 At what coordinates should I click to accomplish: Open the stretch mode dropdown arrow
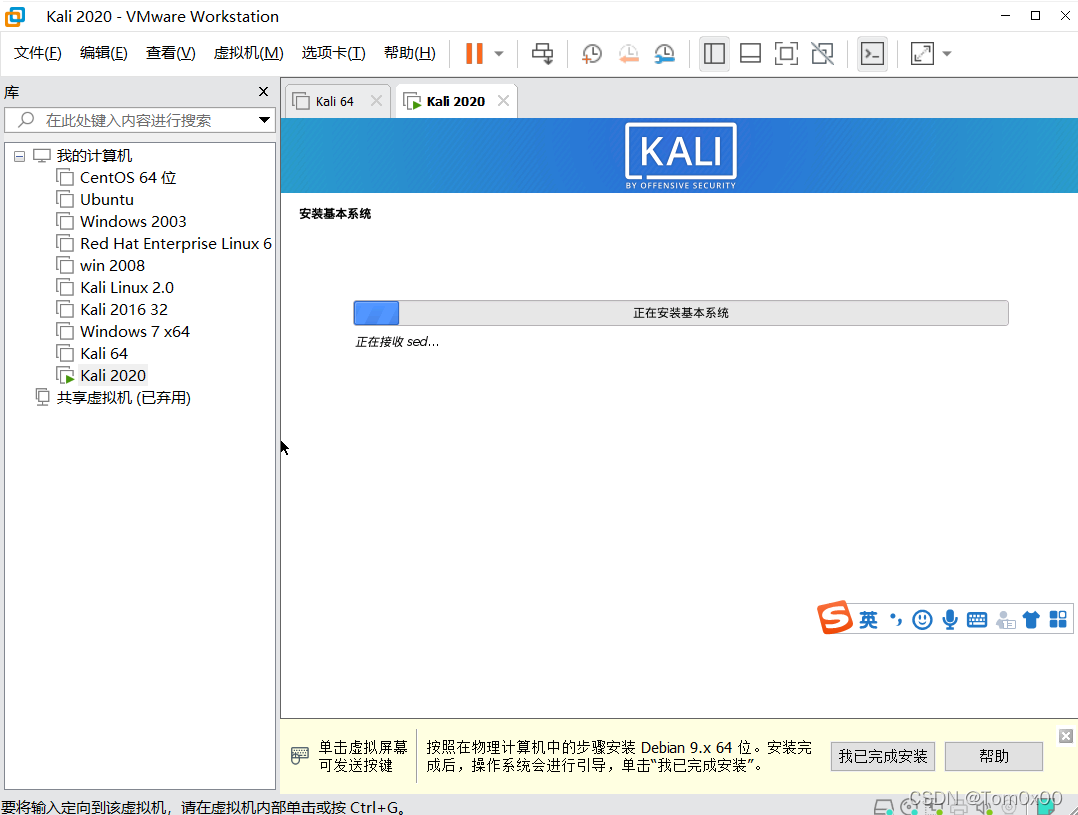pyautogui.click(x=947, y=54)
